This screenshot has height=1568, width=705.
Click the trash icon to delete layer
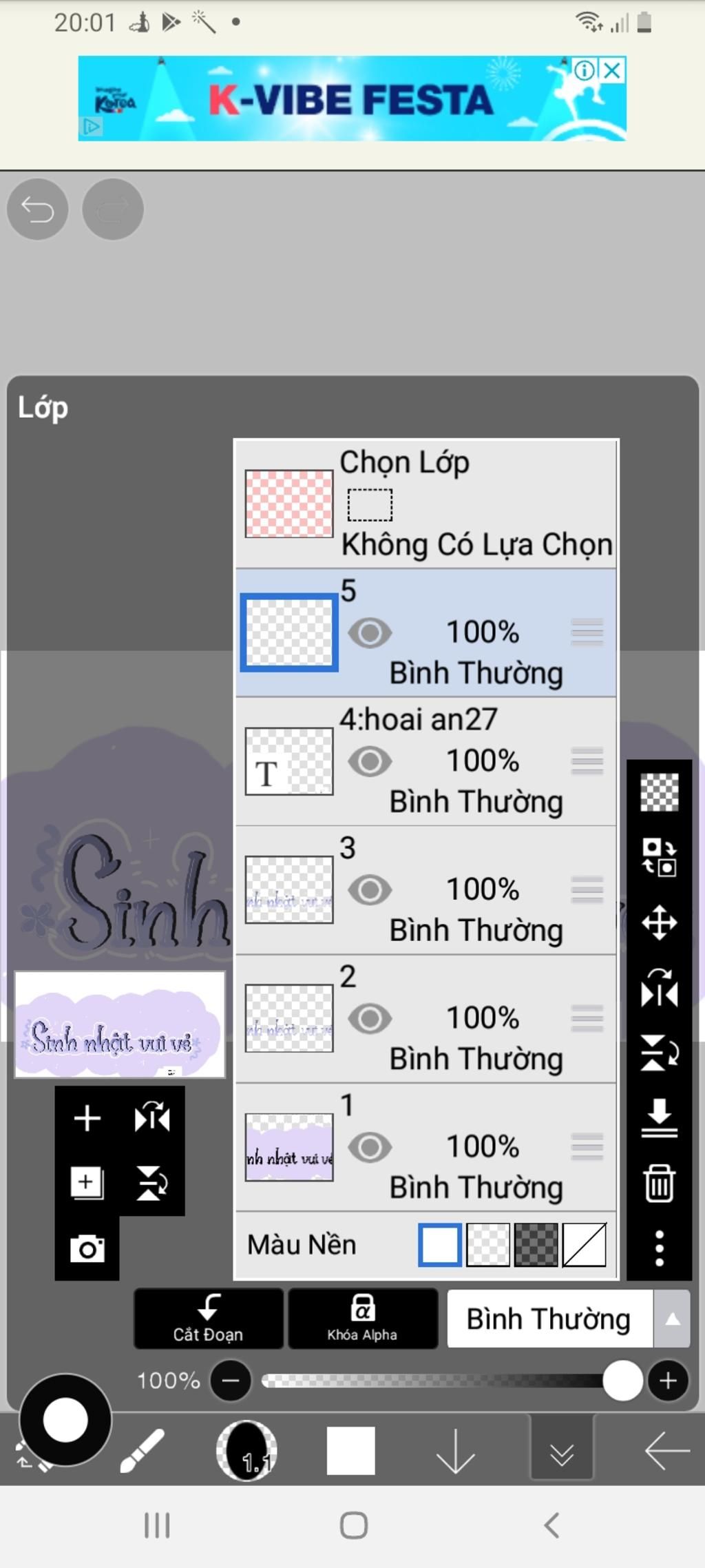(x=659, y=1183)
